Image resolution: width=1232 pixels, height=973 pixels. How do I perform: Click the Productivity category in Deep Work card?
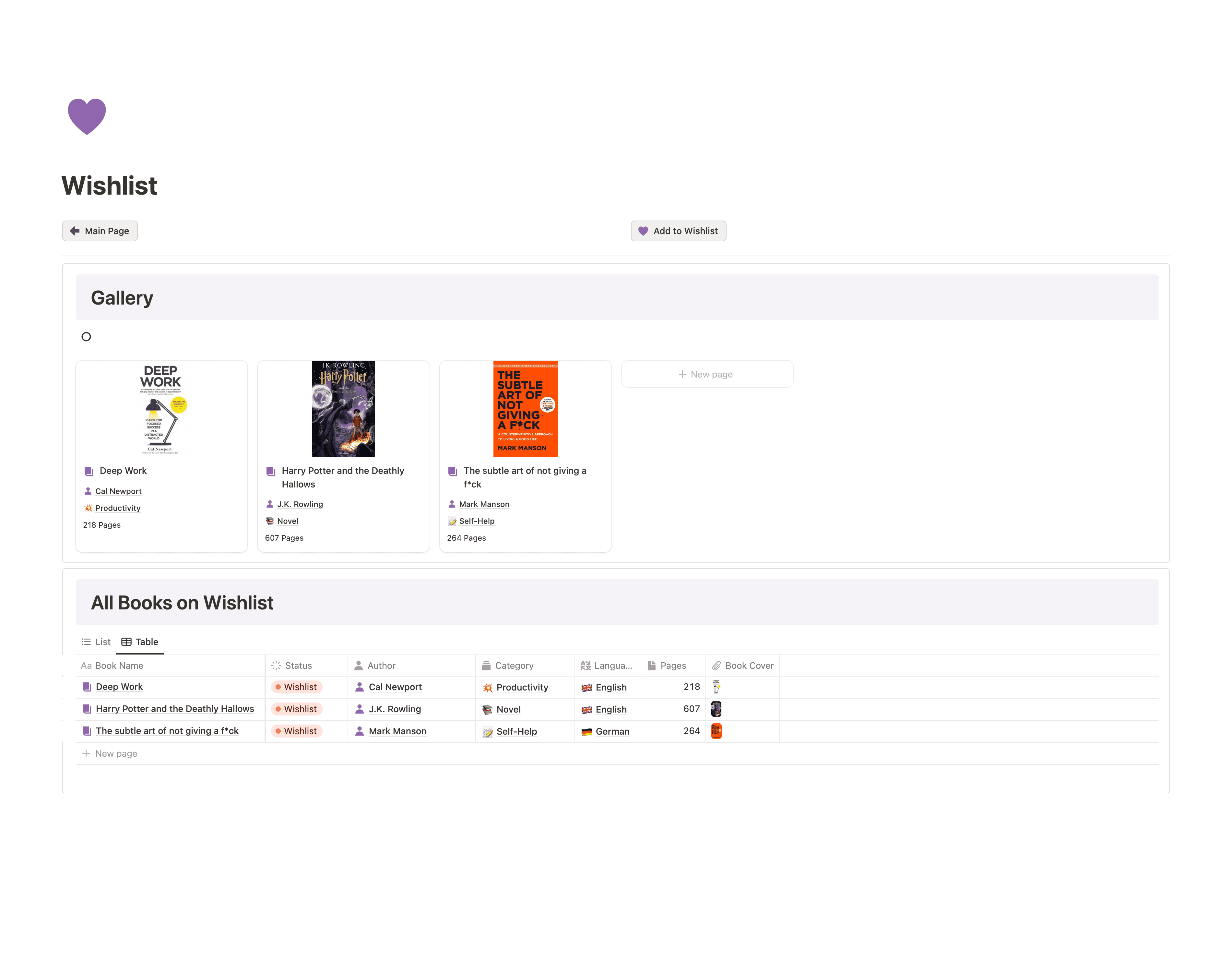pyautogui.click(x=117, y=508)
